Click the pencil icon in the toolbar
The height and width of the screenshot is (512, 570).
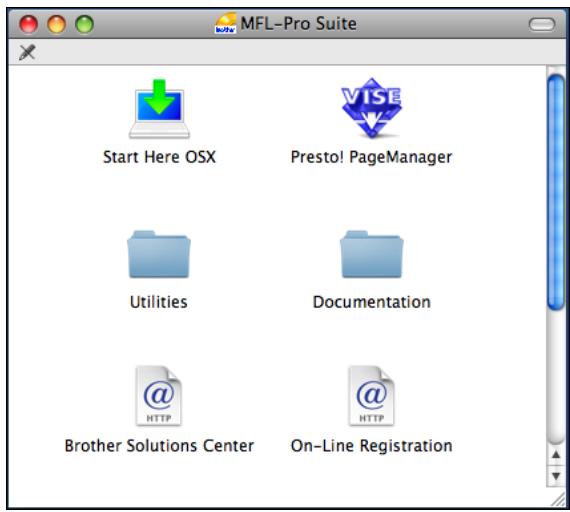[x=27, y=52]
